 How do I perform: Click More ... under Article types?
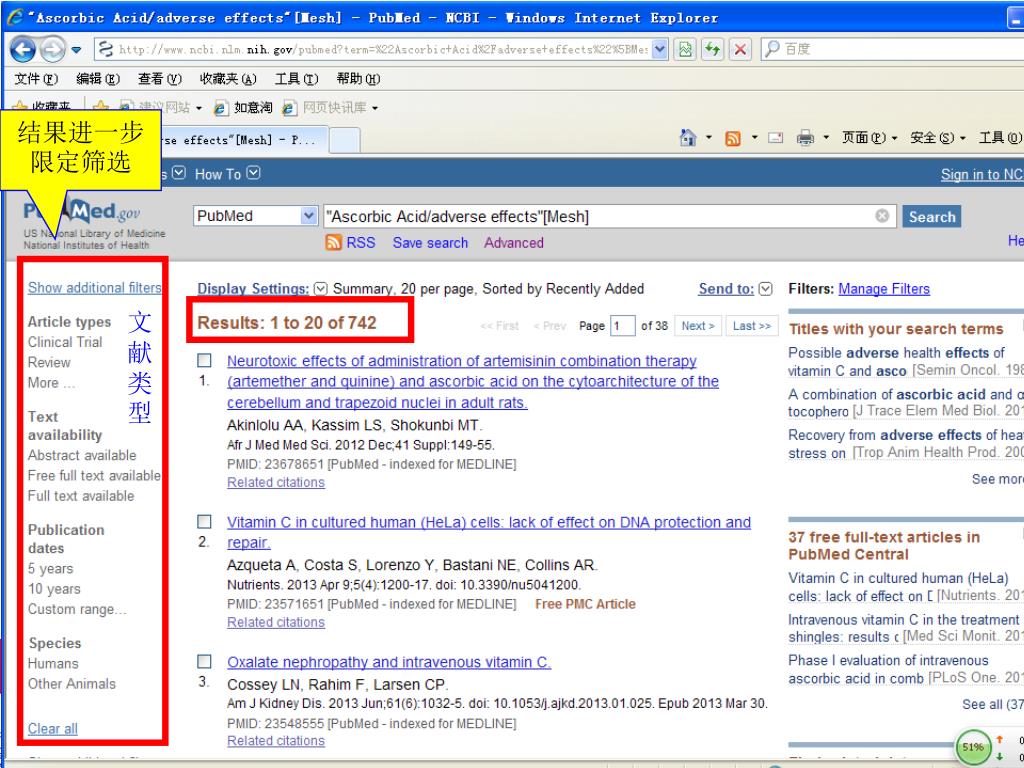[51, 383]
